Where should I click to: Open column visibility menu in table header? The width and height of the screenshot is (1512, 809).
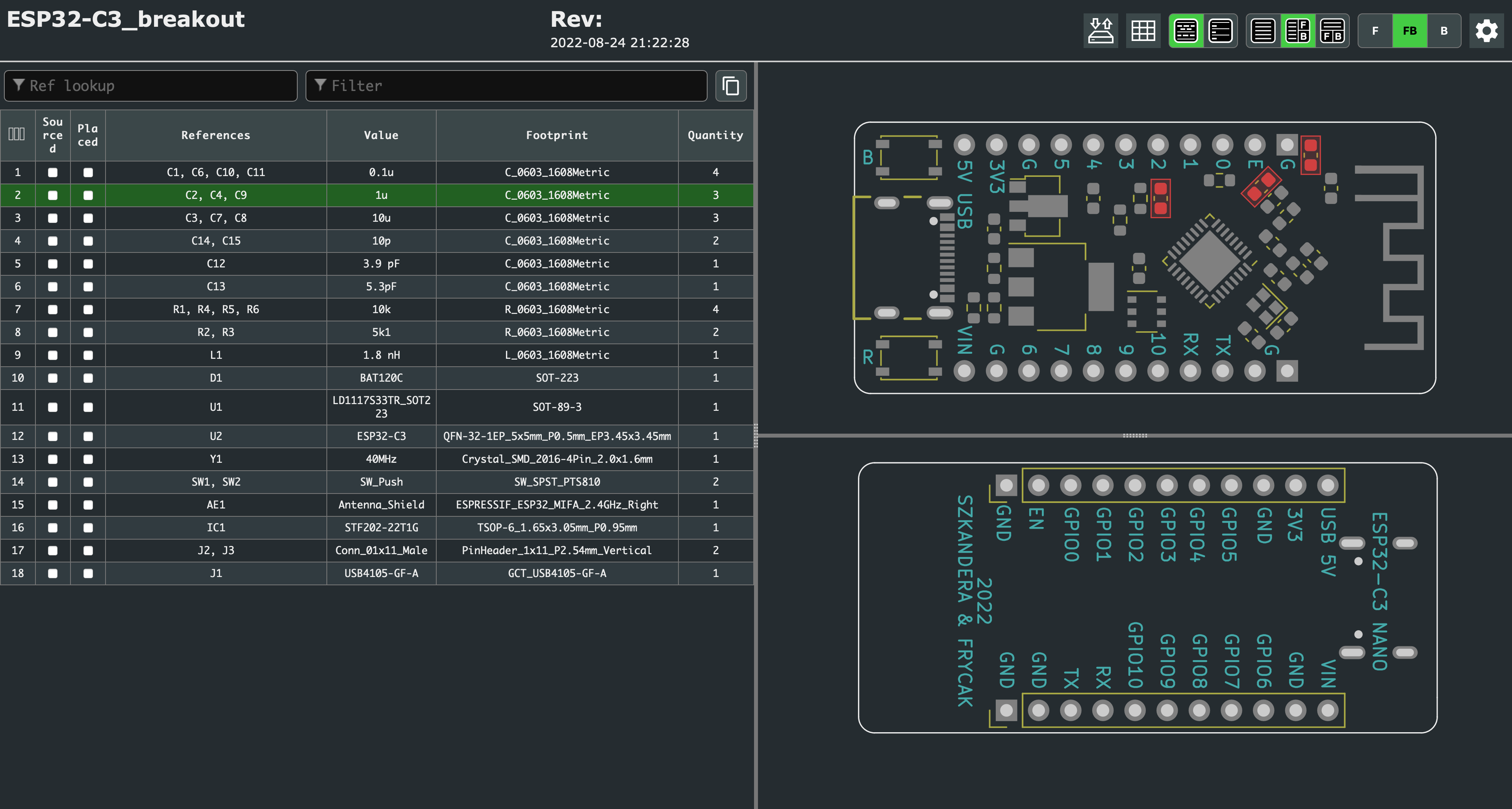[x=17, y=134]
